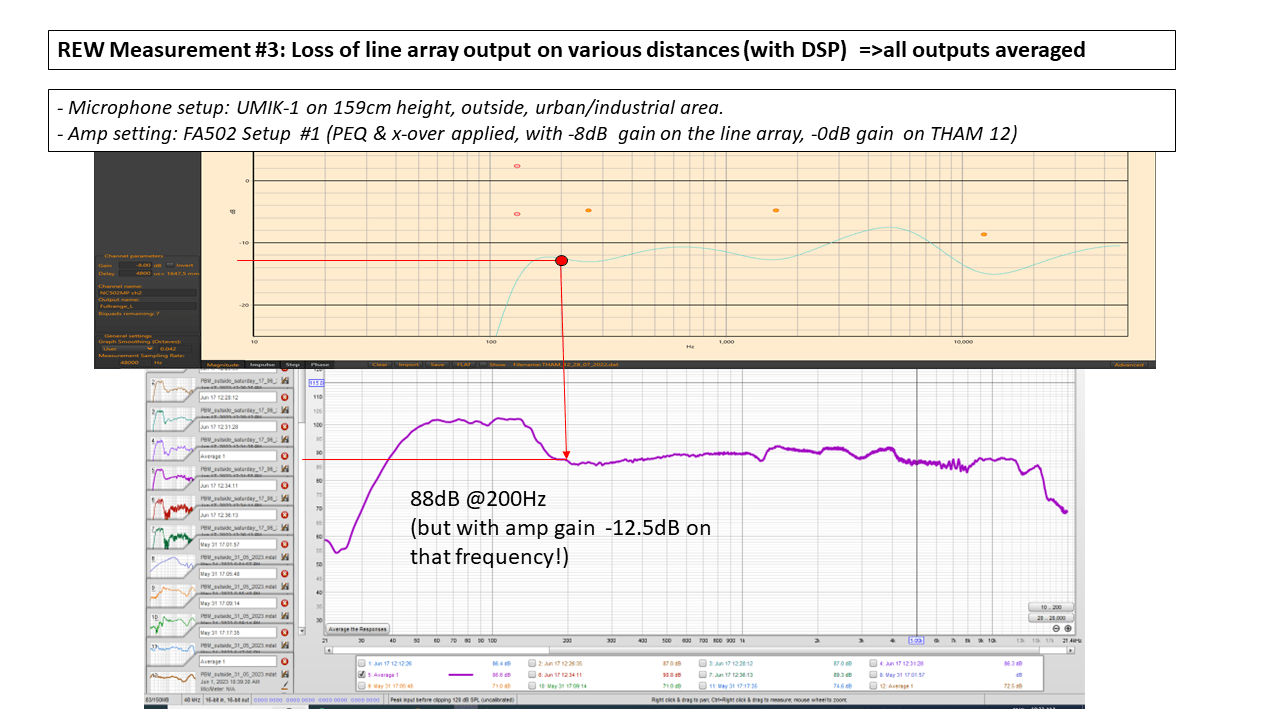Uncheck trace 5: Average 1 checkbox

(x=362, y=675)
